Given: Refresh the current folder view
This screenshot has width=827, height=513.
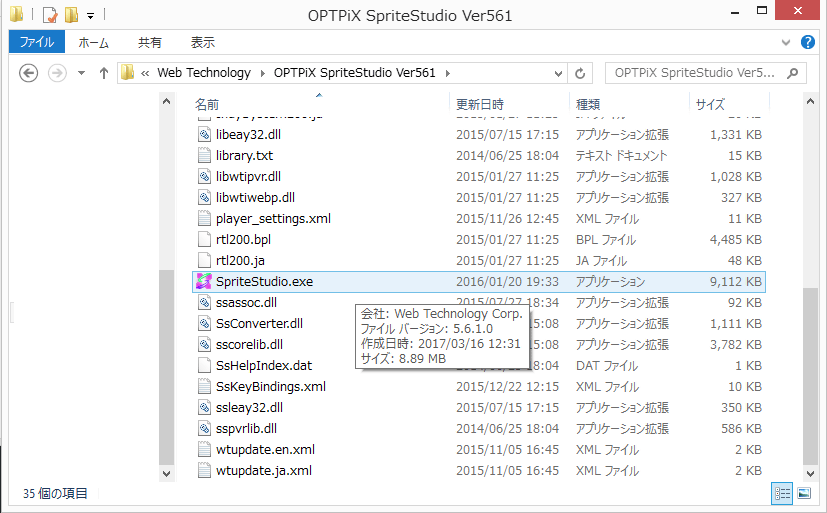Looking at the screenshot, I should pos(580,73).
